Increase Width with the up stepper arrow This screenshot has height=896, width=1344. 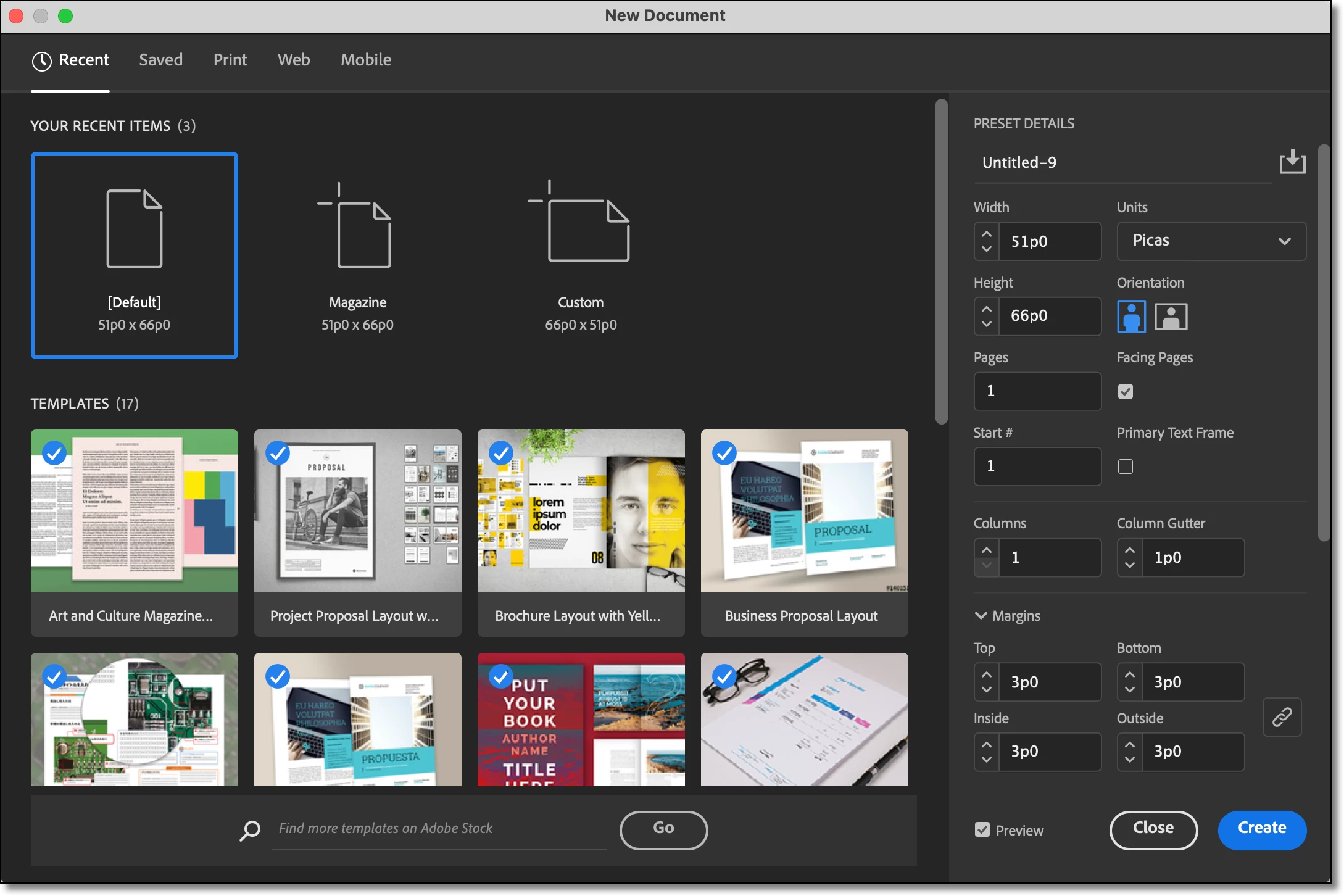pos(986,234)
